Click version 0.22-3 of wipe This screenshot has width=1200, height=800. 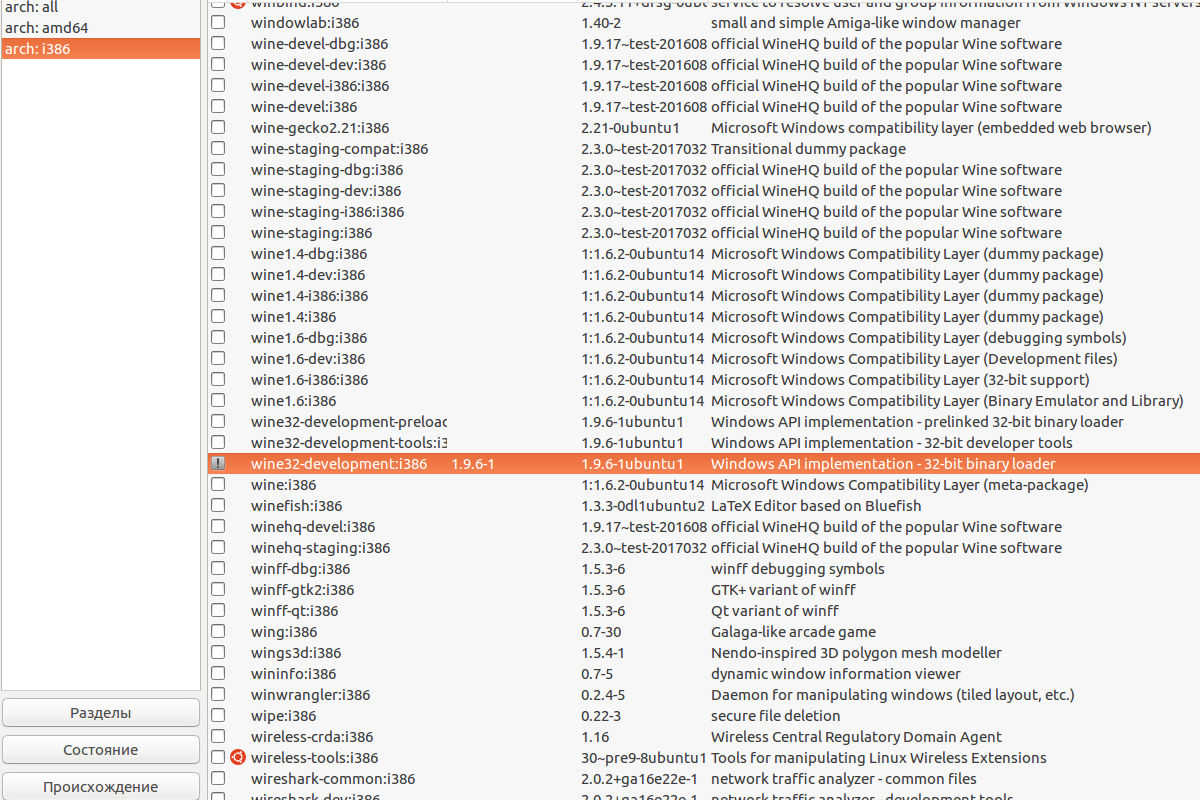click(x=601, y=715)
